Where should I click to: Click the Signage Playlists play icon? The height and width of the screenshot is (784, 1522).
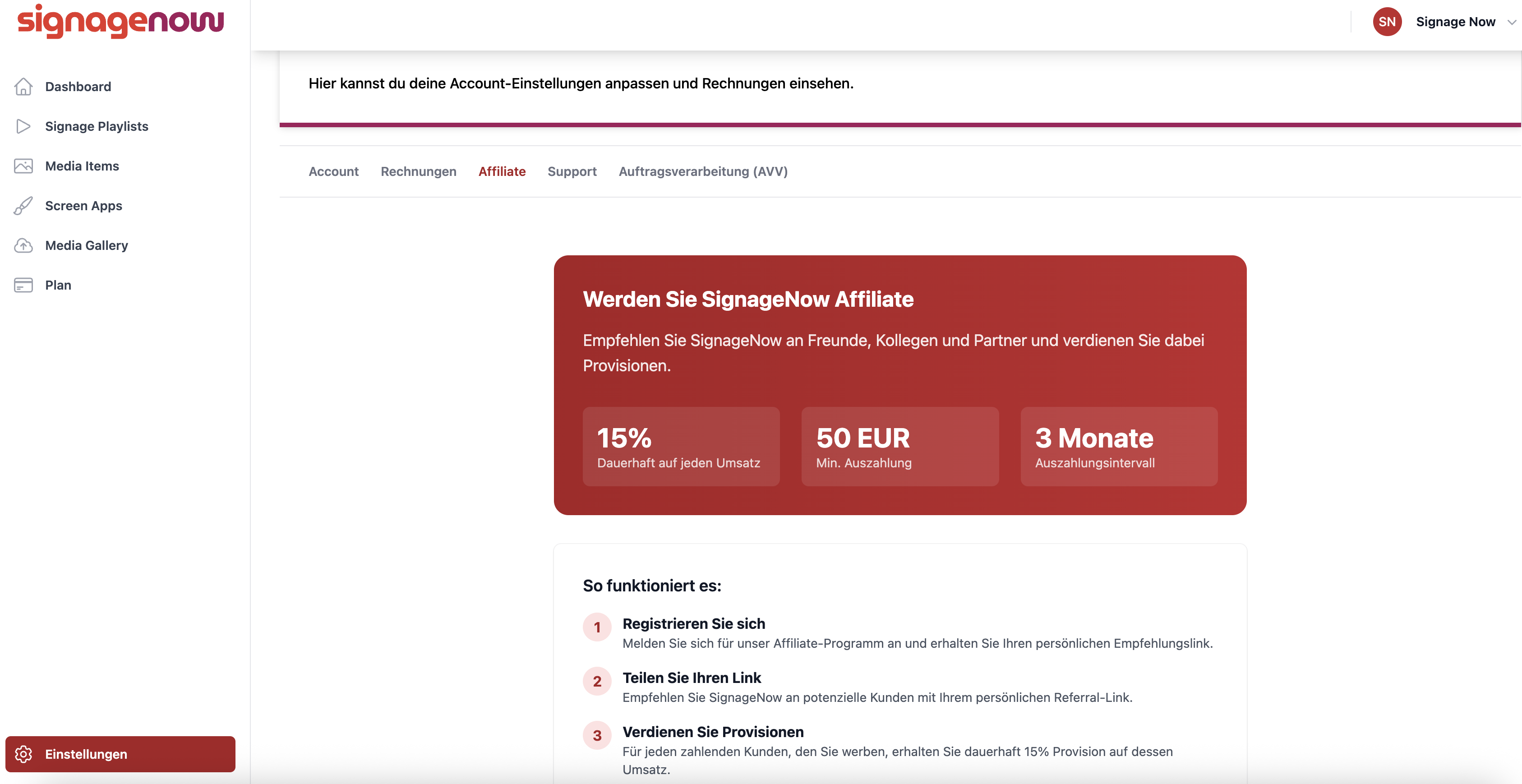pos(23,126)
